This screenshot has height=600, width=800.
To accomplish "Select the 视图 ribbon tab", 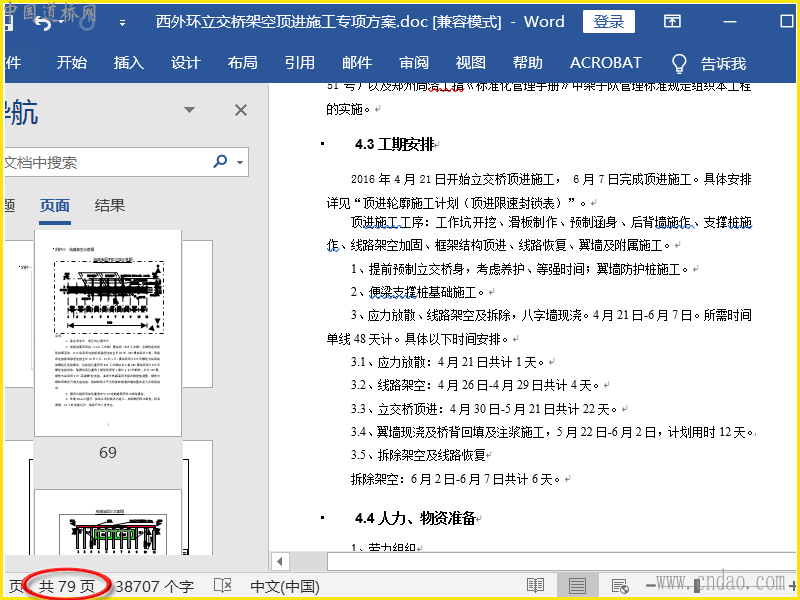I will coord(470,63).
